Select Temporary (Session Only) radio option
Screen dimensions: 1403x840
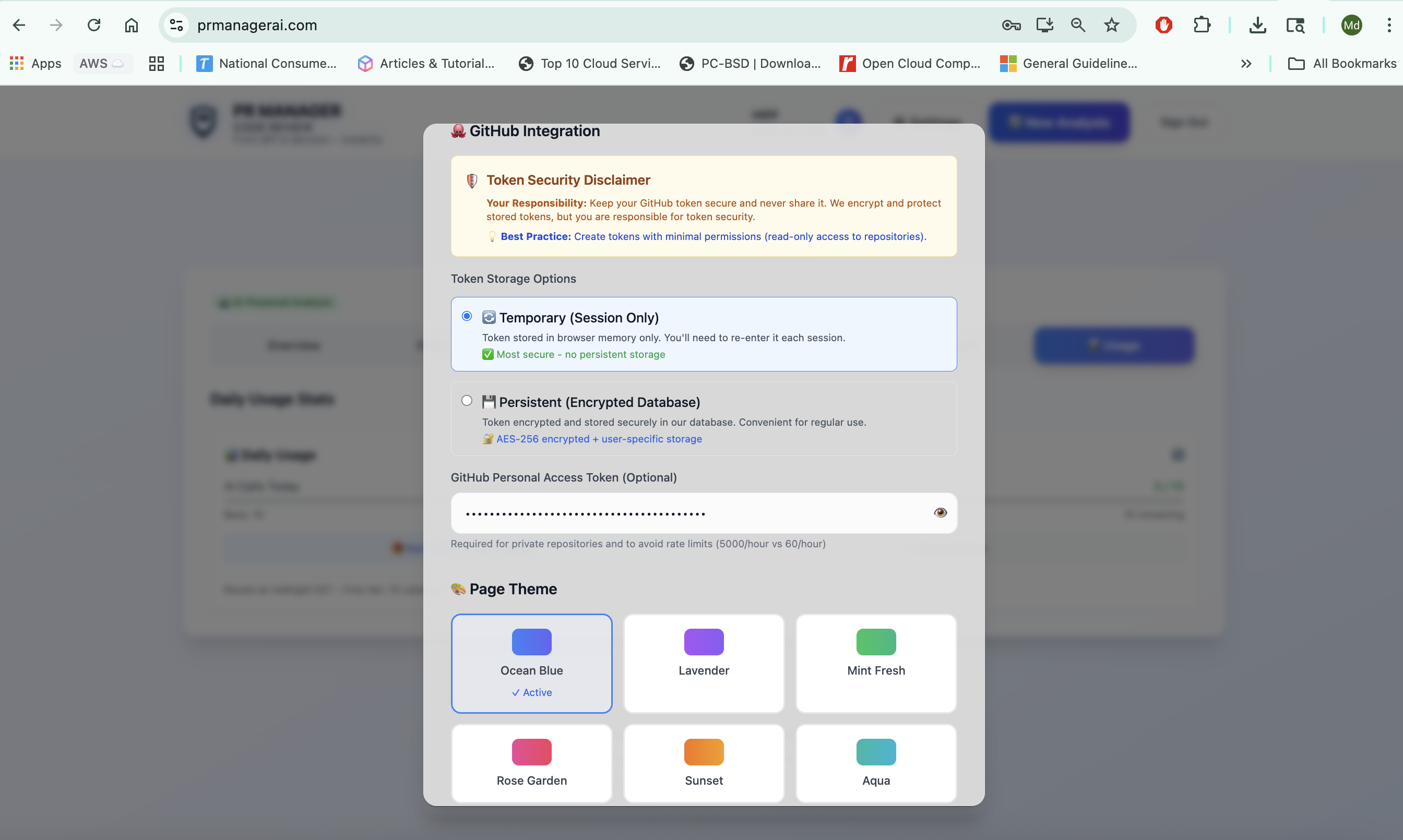[467, 316]
